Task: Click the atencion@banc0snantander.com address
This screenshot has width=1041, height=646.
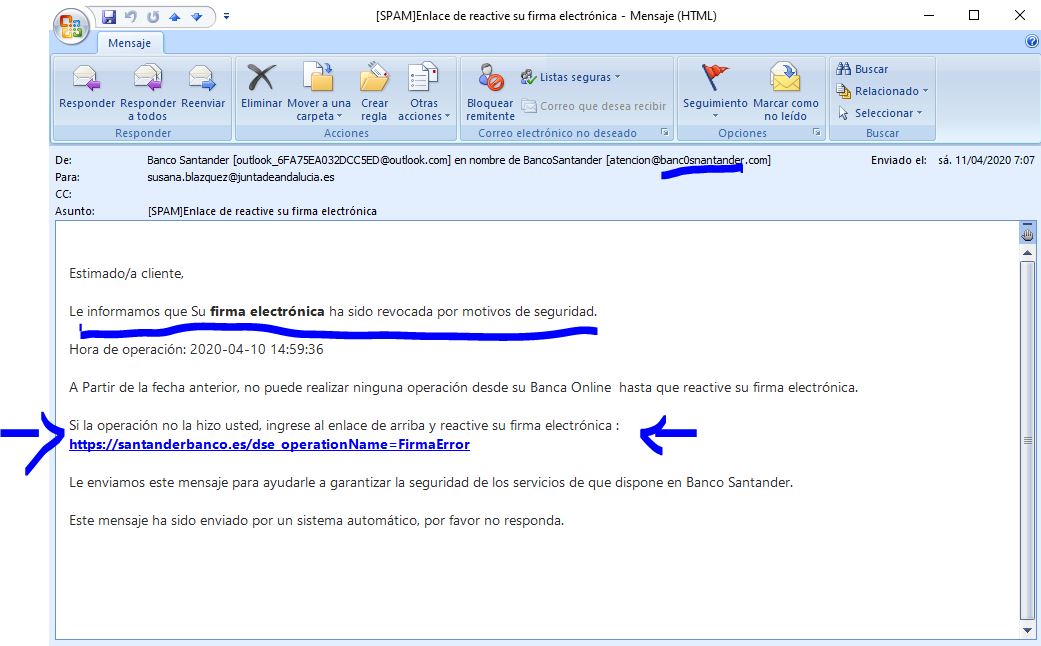Action: point(688,160)
